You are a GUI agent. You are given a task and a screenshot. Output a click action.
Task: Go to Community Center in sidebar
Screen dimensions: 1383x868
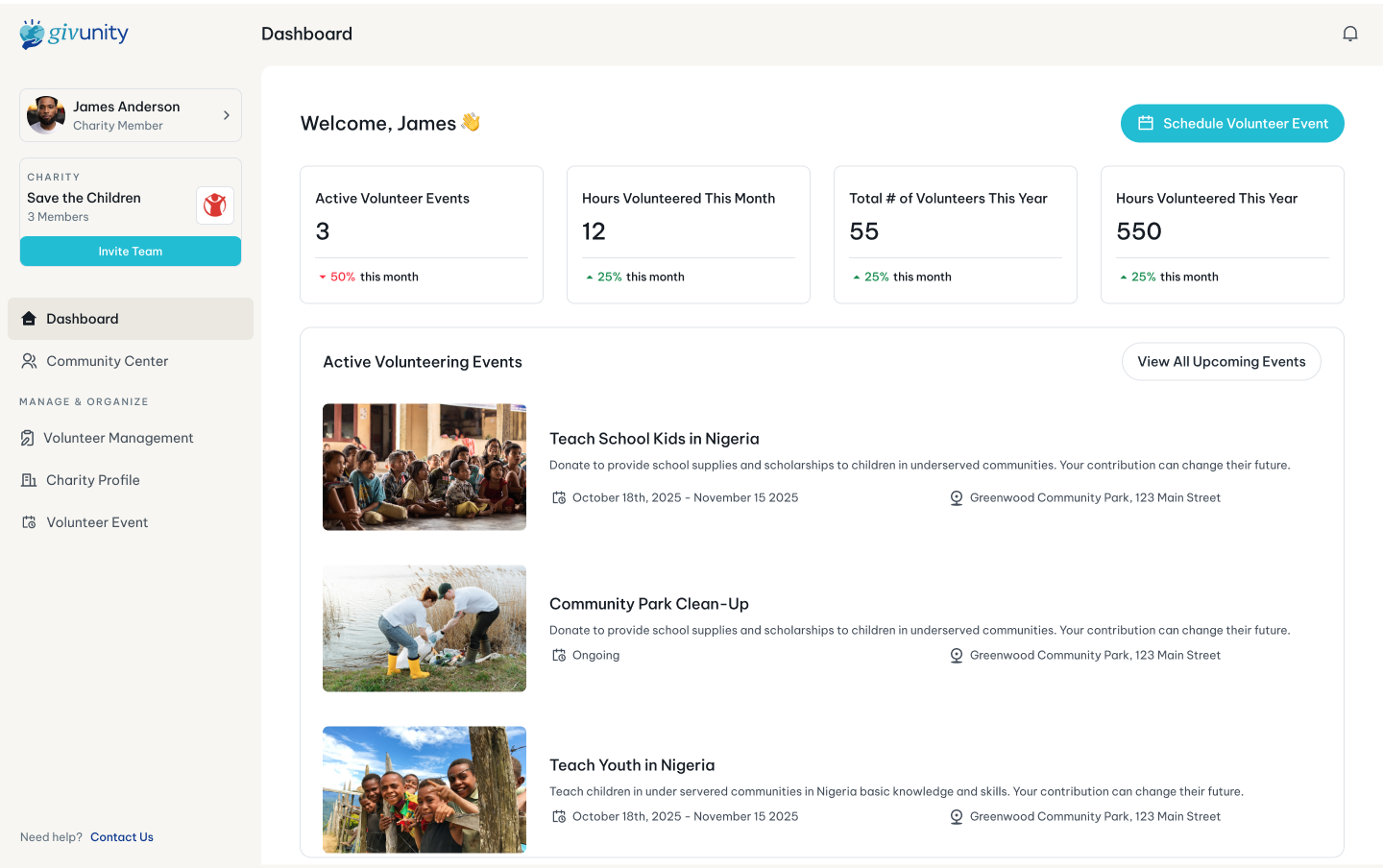[108, 361]
